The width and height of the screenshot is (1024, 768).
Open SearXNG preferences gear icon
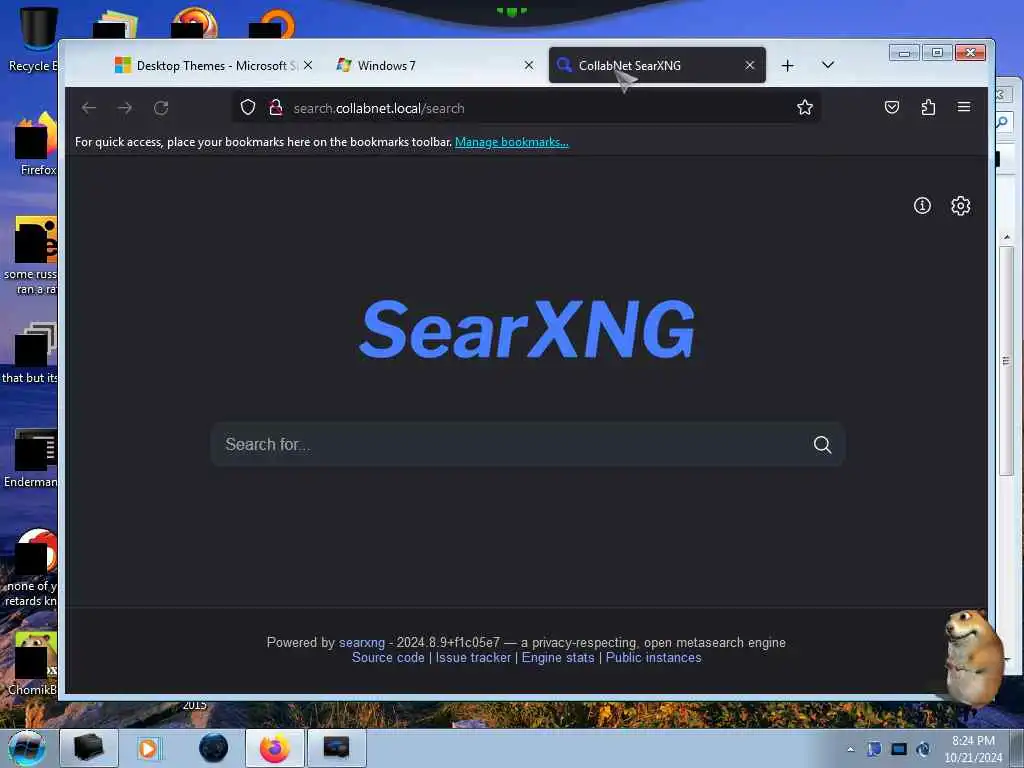[x=960, y=206]
